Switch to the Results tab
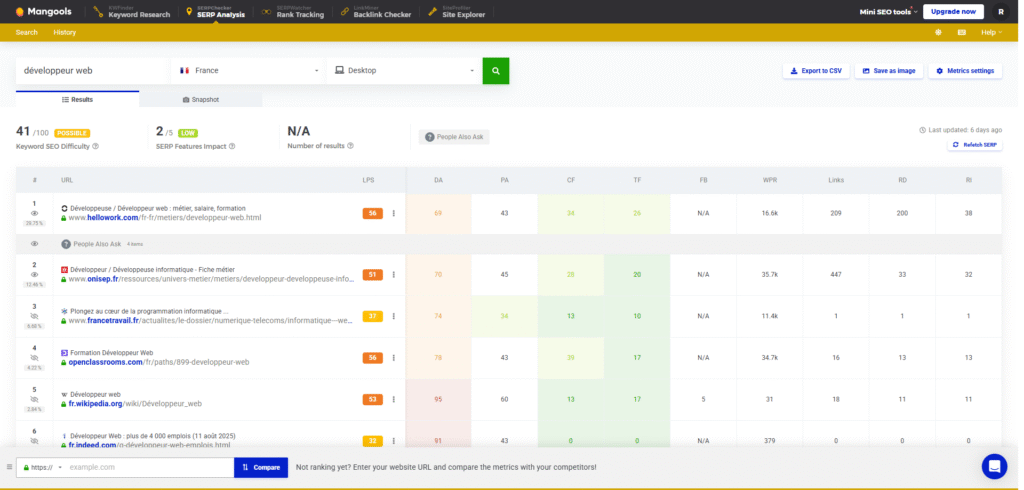This screenshot has width=1024, height=490. (x=77, y=99)
